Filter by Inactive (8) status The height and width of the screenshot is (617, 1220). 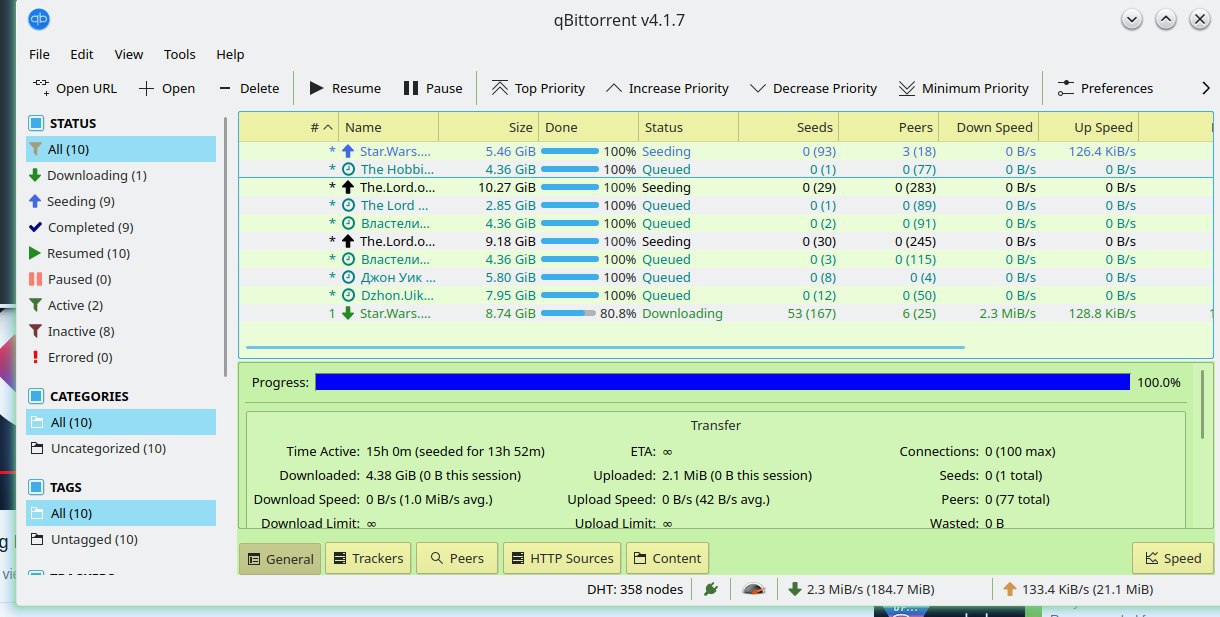pyautogui.click(x=121, y=331)
